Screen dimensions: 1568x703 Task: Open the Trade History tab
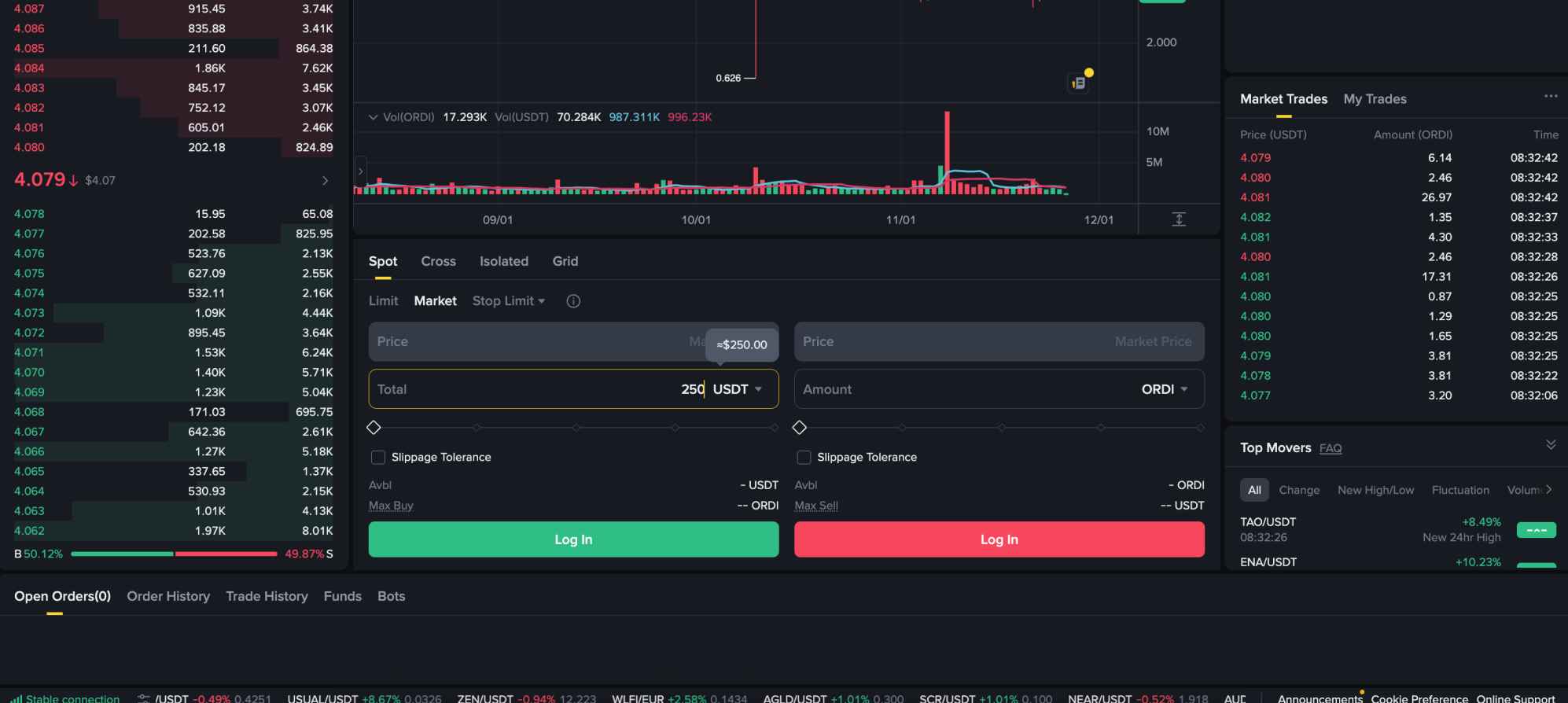pyautogui.click(x=267, y=596)
